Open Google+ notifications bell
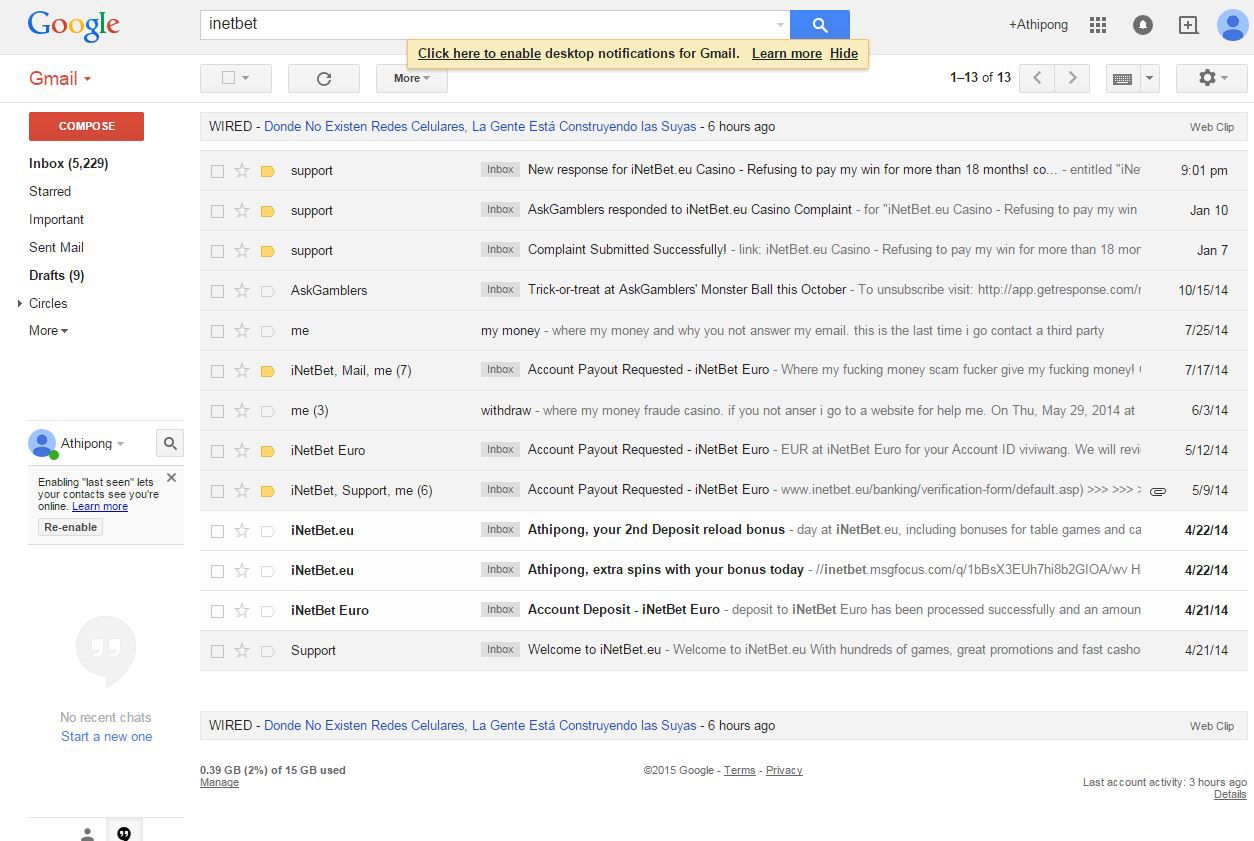1254x841 pixels. click(x=1142, y=25)
